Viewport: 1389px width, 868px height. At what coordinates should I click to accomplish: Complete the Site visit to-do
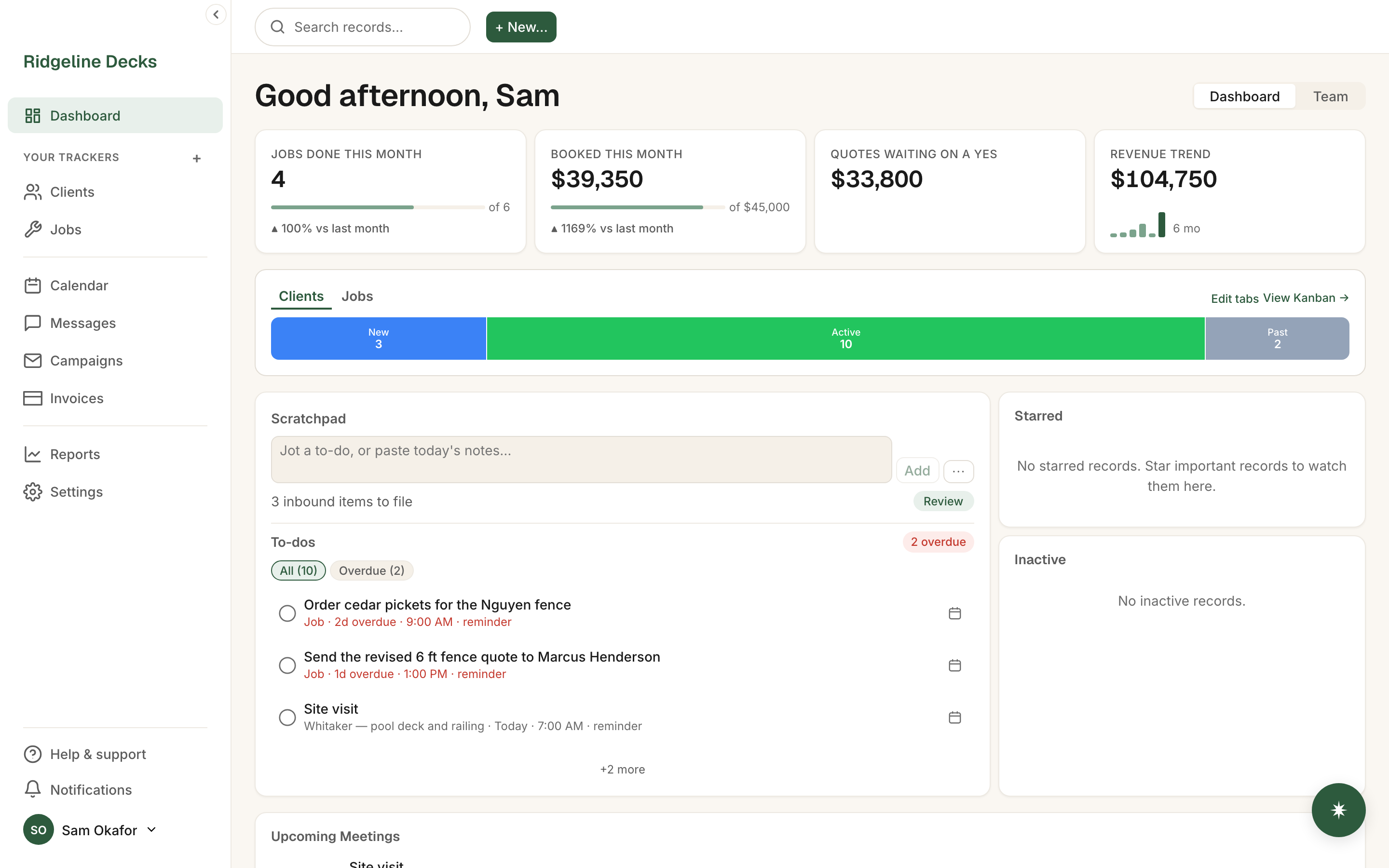pyautogui.click(x=287, y=718)
